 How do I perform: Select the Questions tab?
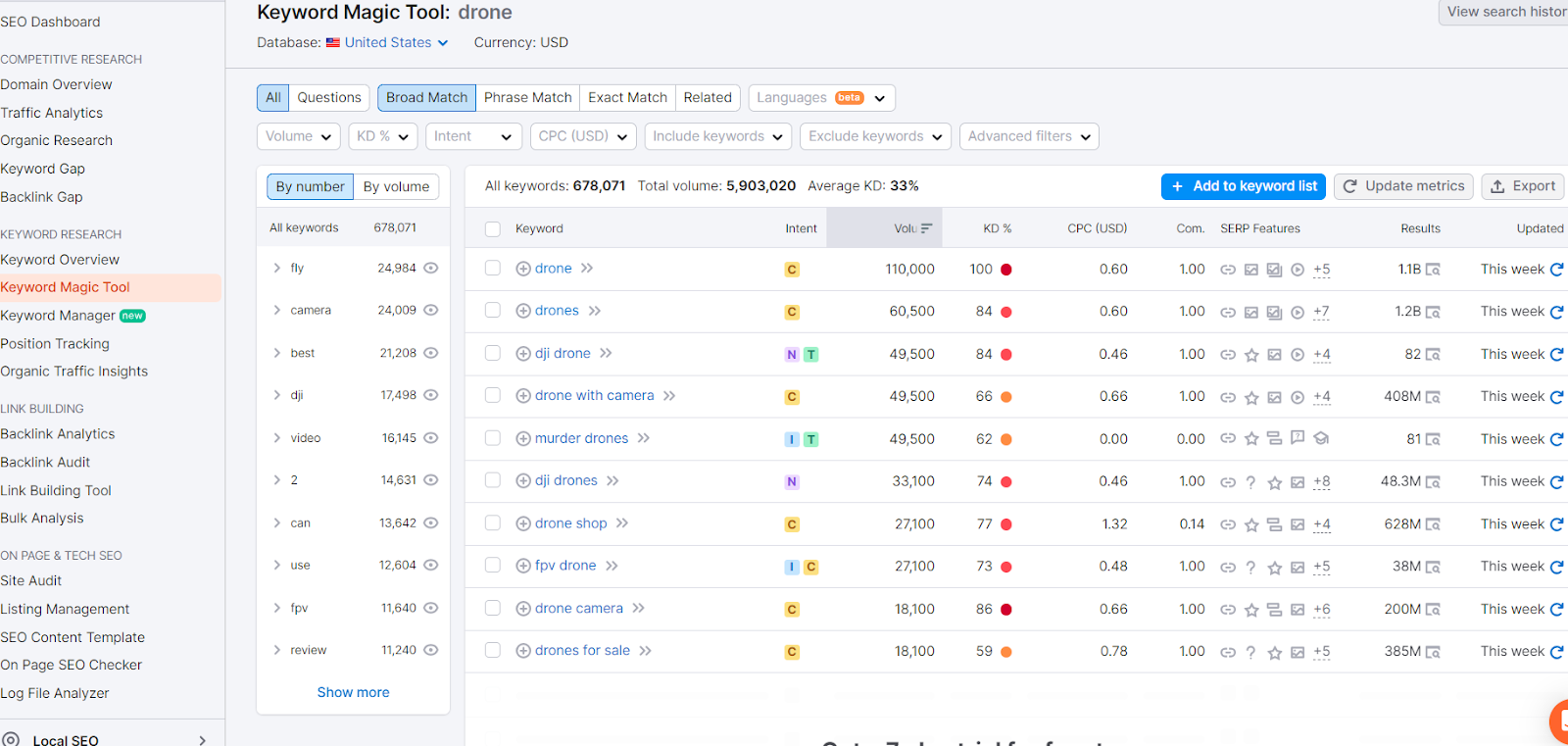[x=329, y=97]
